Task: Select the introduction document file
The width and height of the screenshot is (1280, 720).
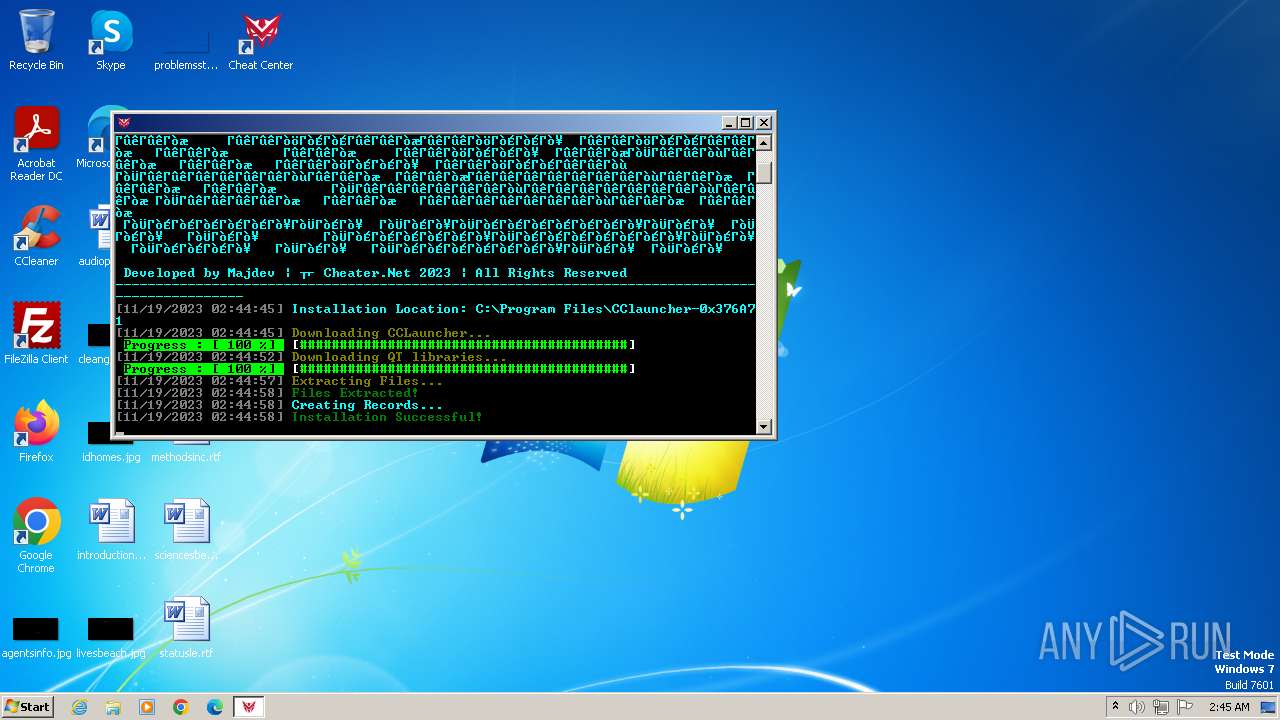Action: (111, 530)
